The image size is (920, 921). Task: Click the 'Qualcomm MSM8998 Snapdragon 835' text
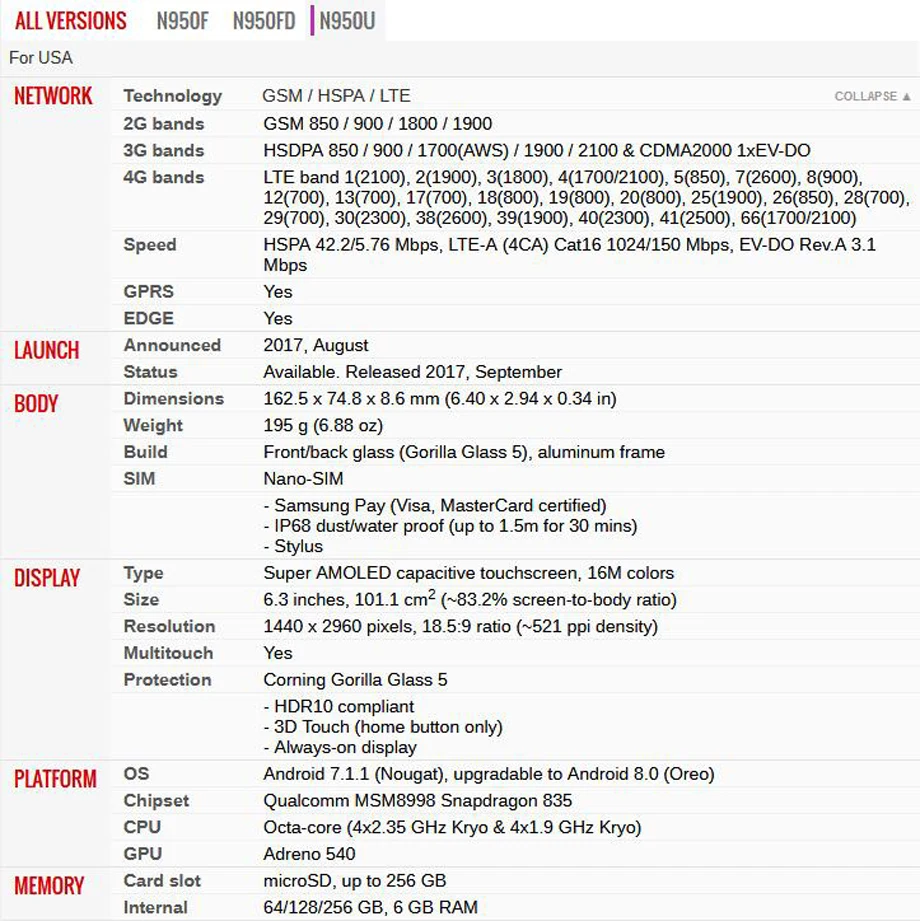point(418,801)
